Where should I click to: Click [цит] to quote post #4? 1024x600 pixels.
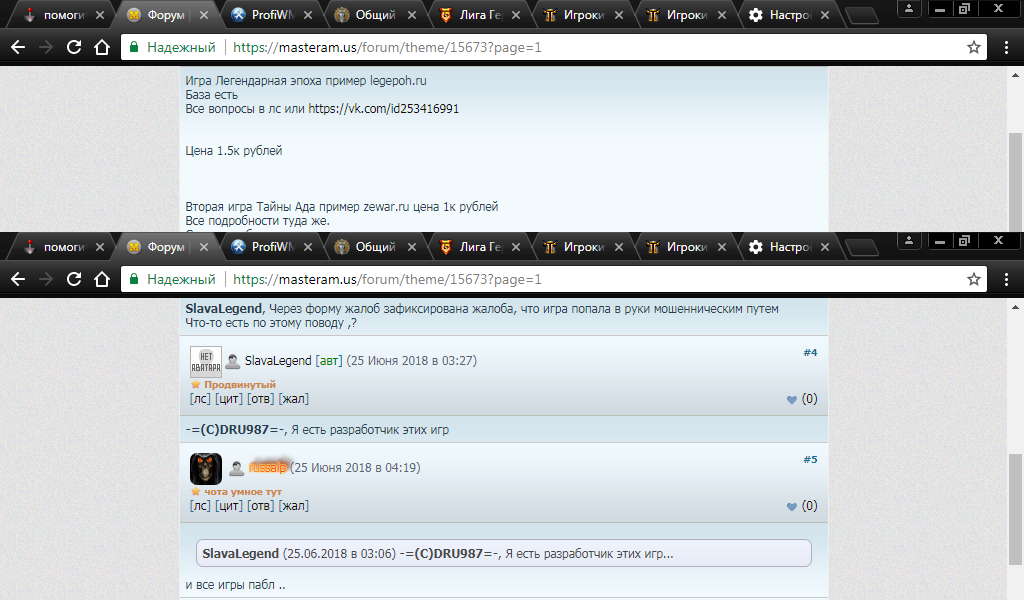[x=228, y=400]
